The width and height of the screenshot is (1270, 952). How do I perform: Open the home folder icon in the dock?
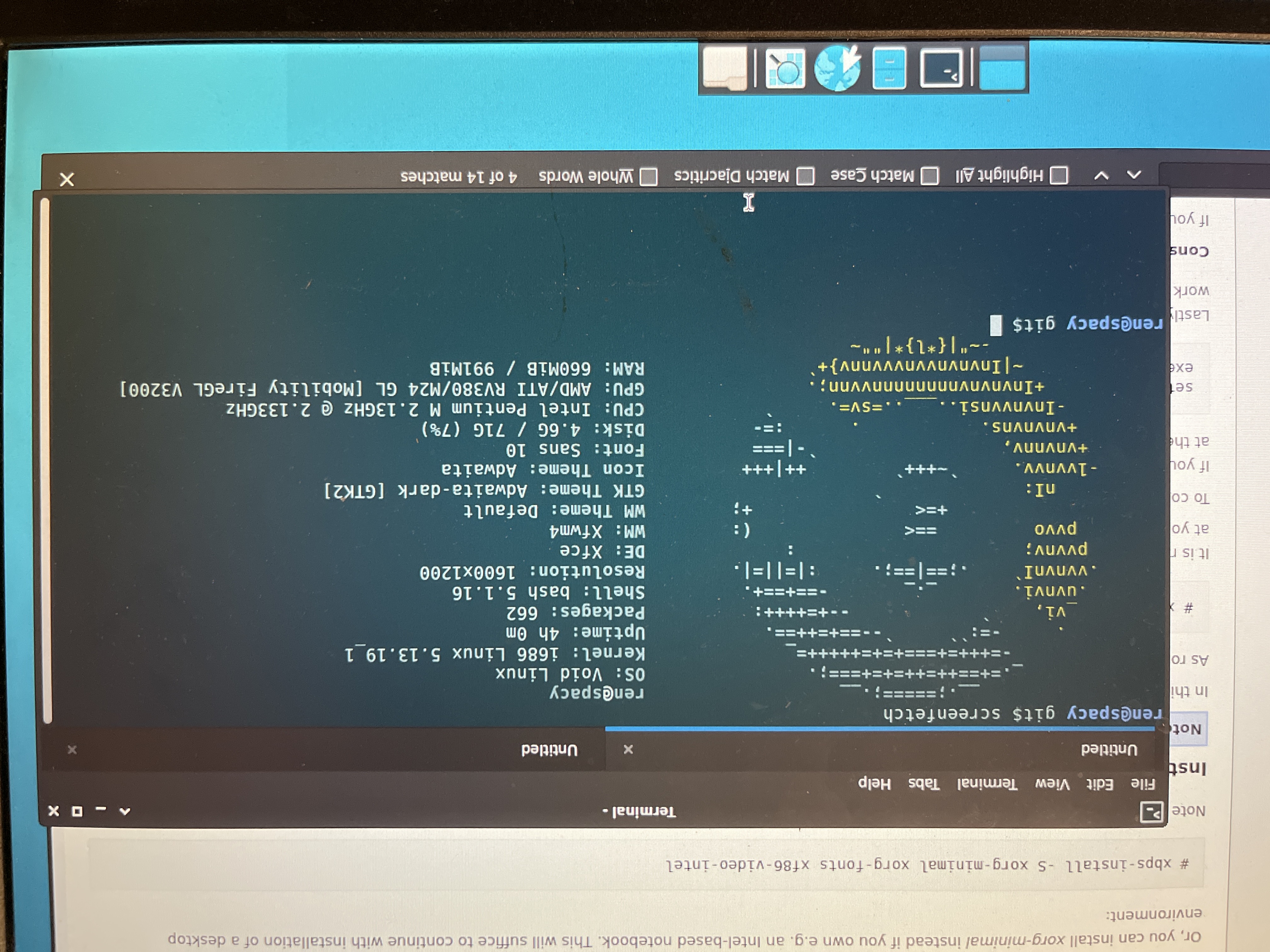[725, 68]
